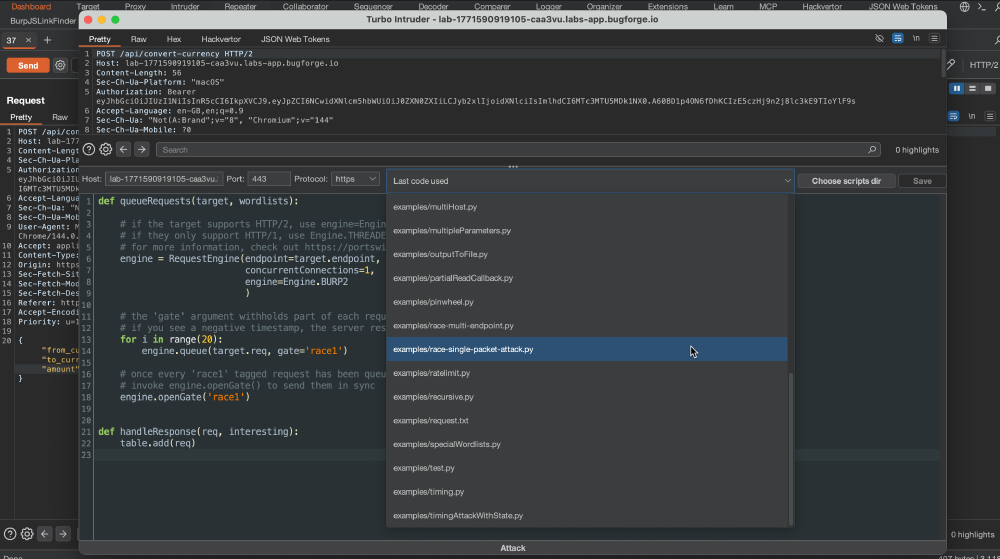Click the magnifier icon in Turbo Intruder search bar
This screenshot has height=559, width=1000.
tap(872, 150)
